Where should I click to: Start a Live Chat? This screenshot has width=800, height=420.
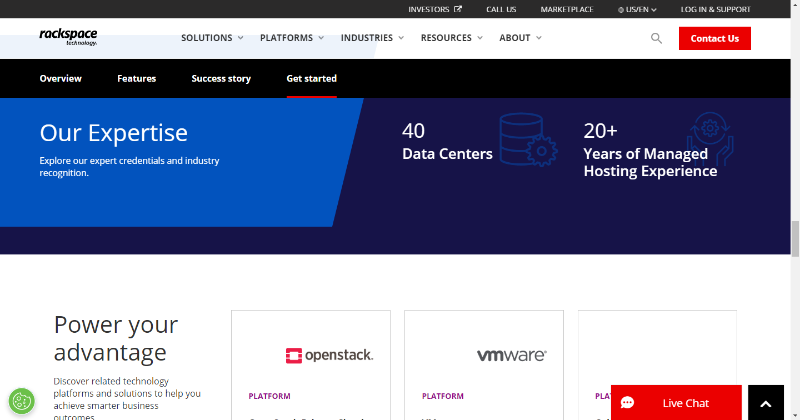676,403
